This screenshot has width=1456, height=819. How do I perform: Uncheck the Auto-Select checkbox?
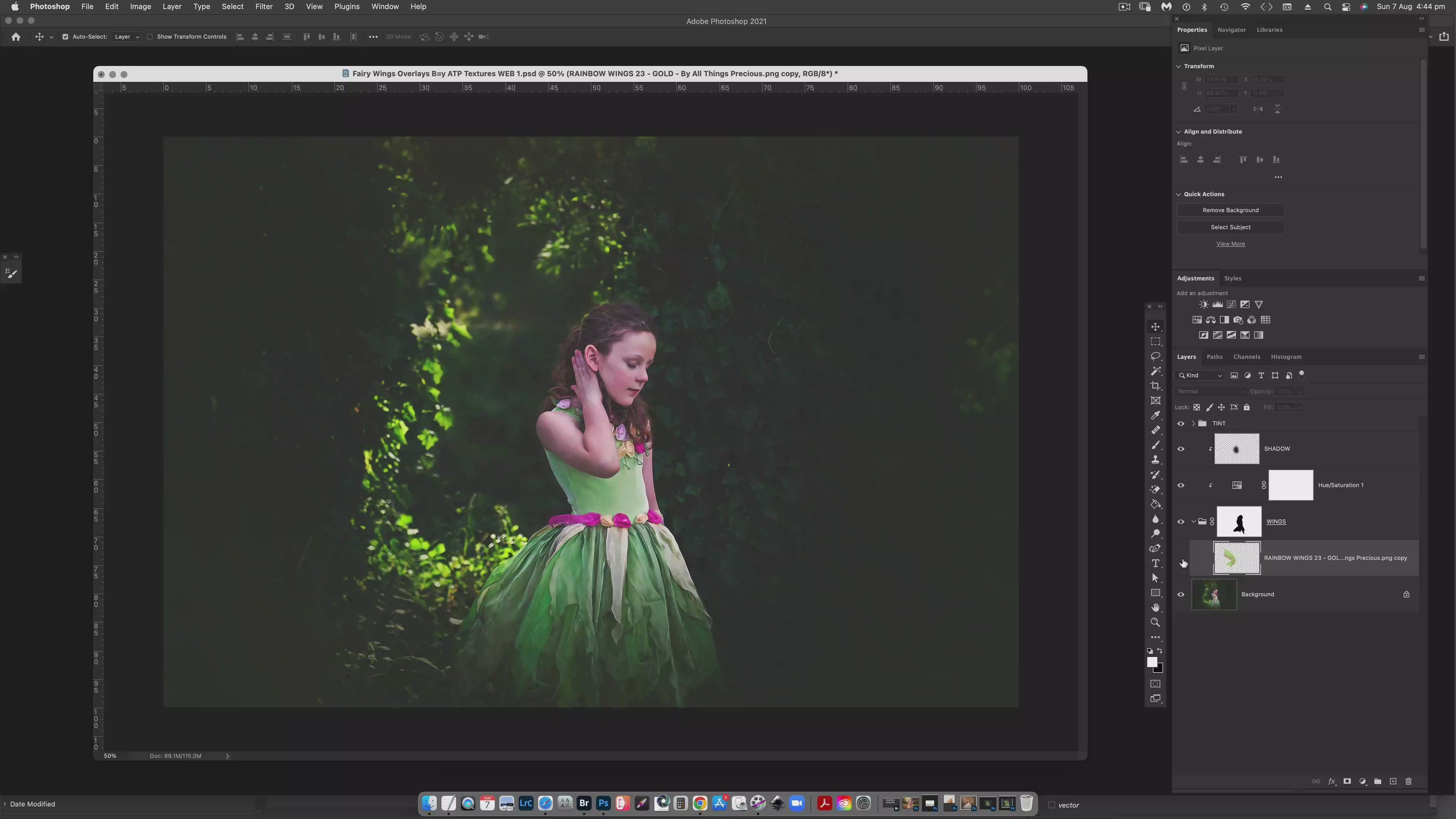click(65, 37)
